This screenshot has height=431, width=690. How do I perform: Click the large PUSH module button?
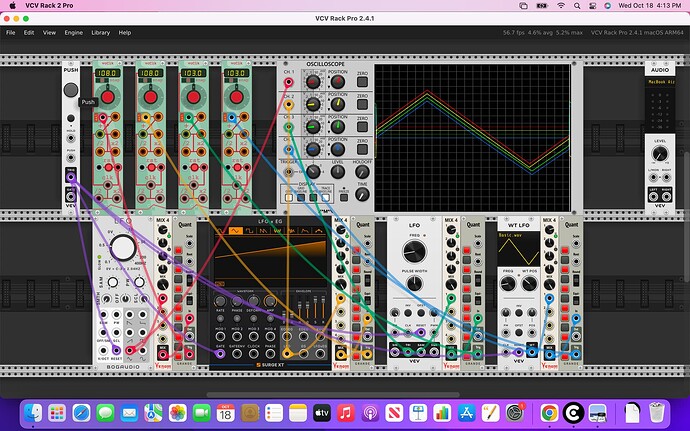71,90
